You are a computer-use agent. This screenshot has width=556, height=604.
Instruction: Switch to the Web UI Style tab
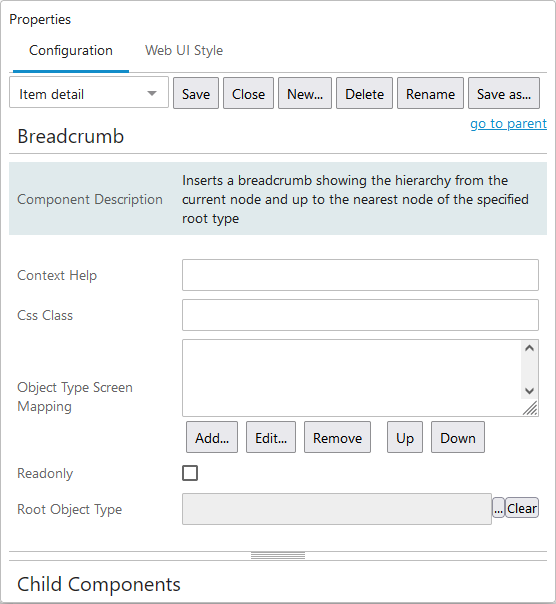[x=184, y=50]
